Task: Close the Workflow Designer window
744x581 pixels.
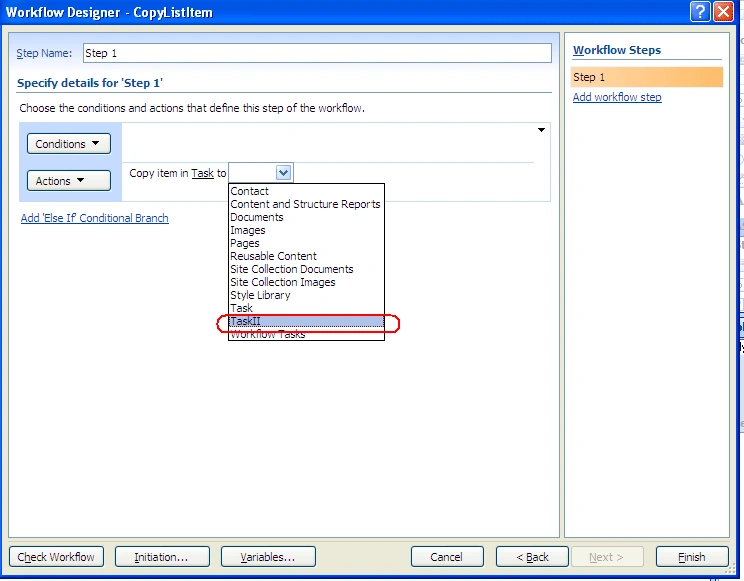Action: coord(723,11)
